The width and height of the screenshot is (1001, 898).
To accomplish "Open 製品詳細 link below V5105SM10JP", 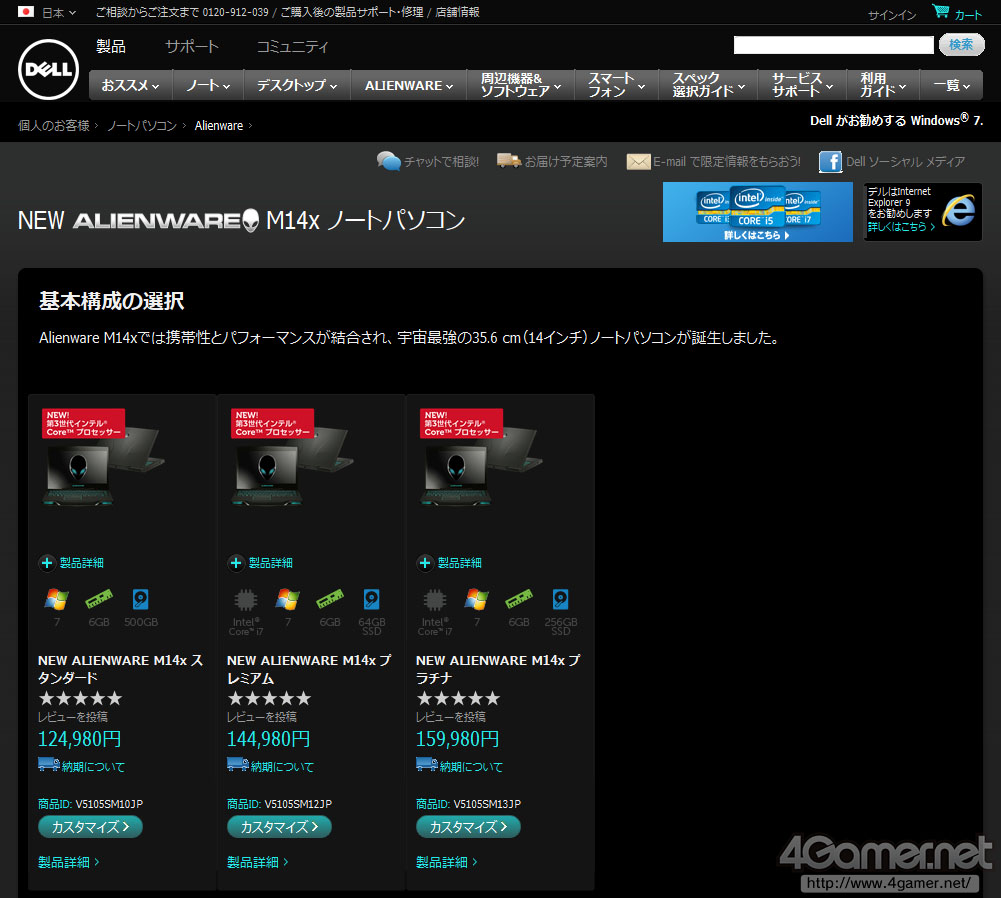I will pyautogui.click(x=68, y=862).
